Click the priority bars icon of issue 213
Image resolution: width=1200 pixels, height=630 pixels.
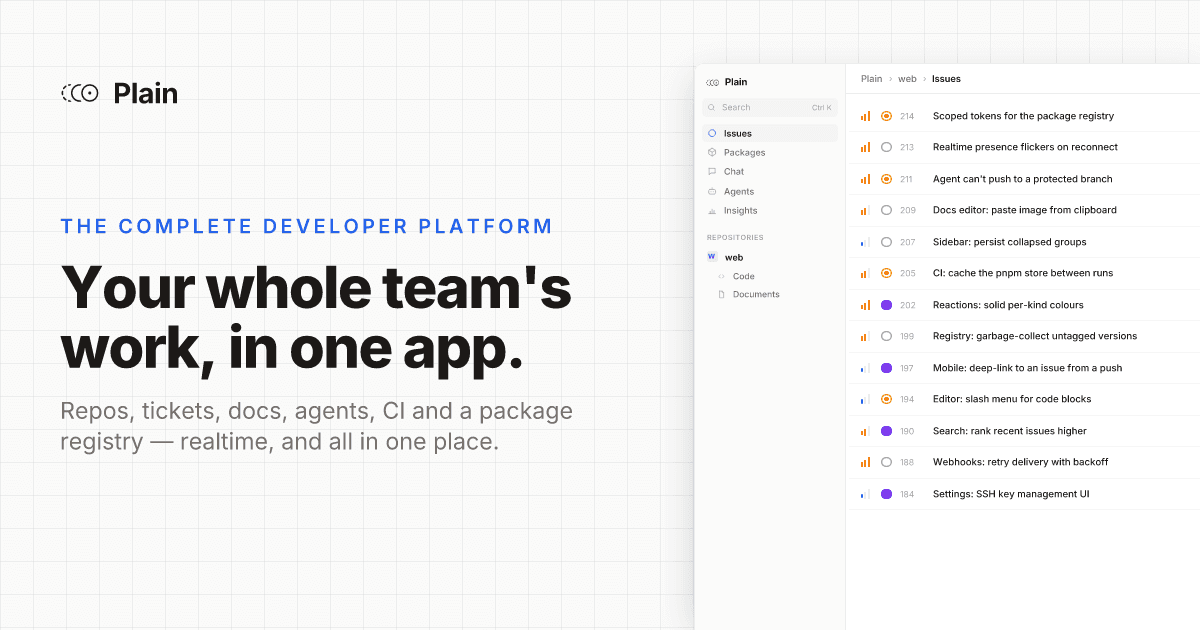(865, 147)
